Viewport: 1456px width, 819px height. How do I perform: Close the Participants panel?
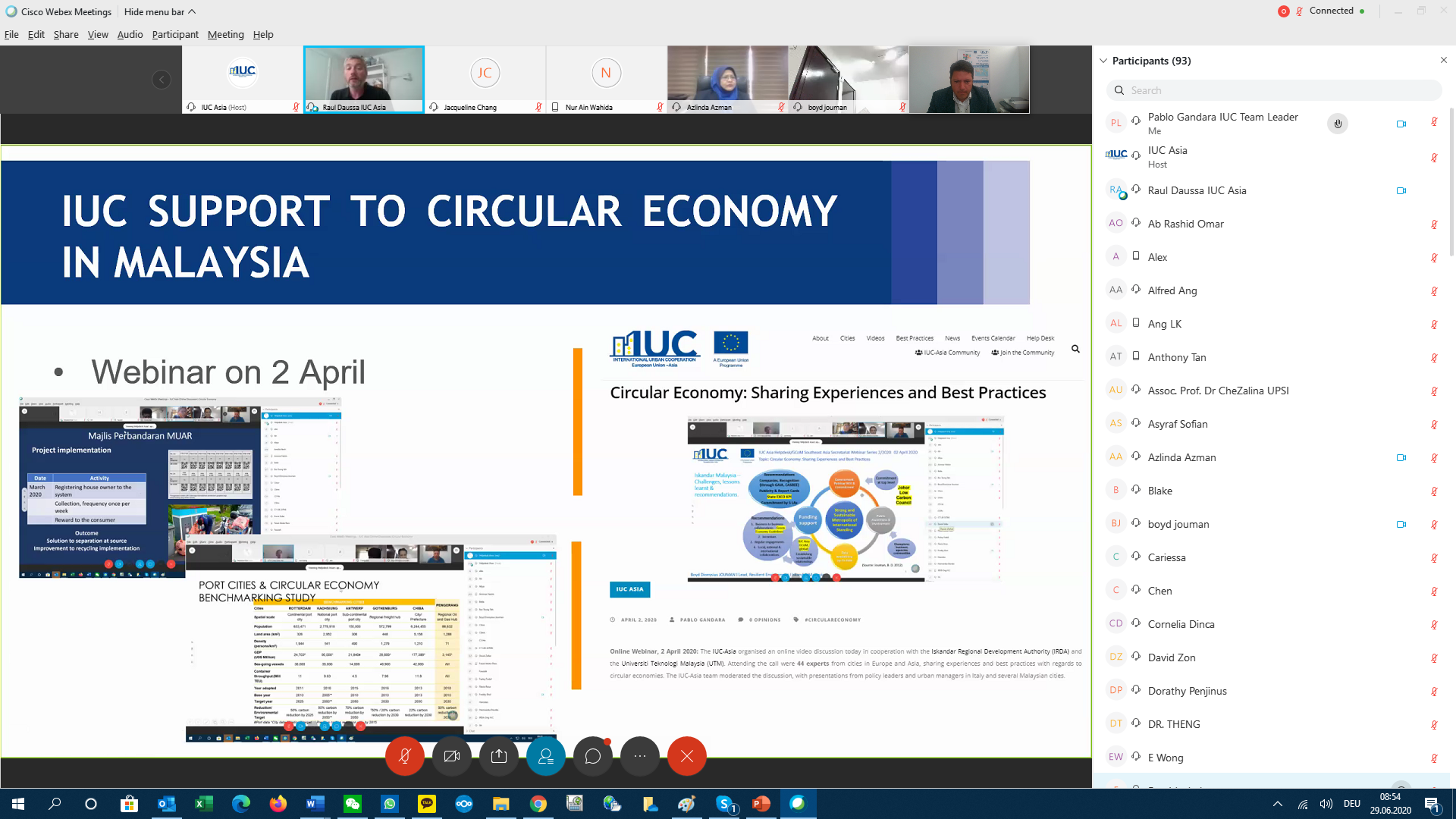[1443, 60]
